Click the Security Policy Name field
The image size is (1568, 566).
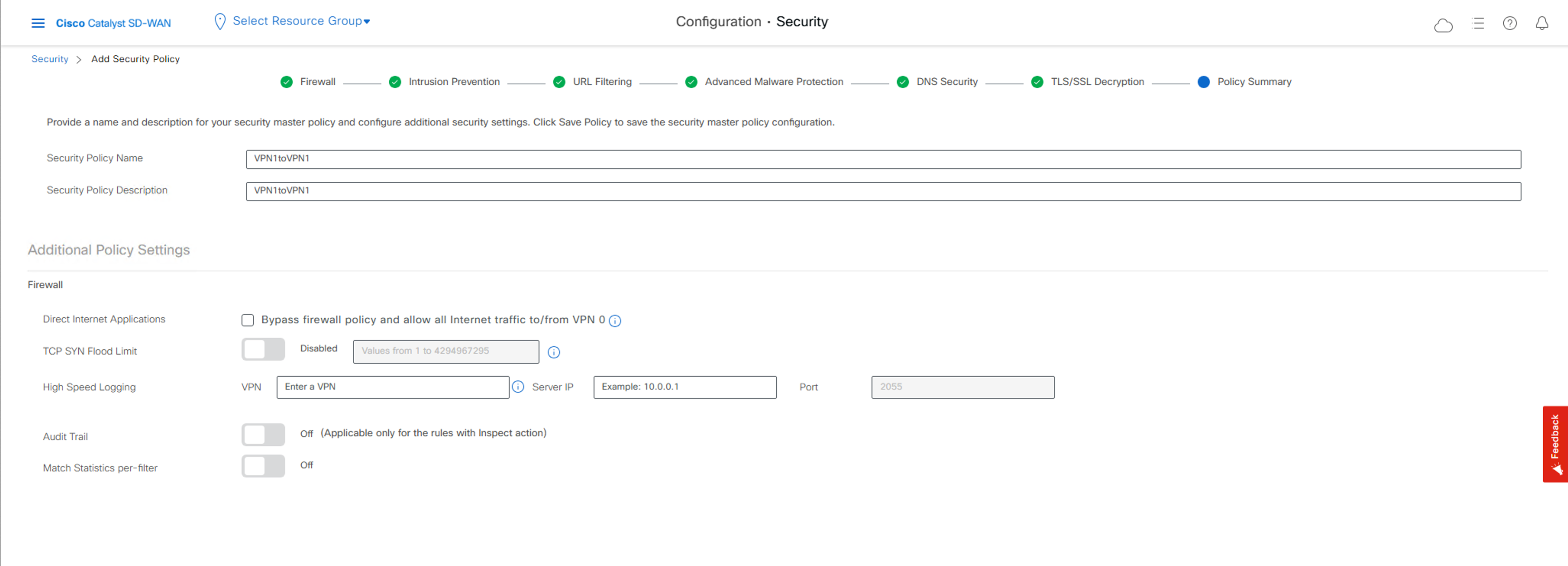883,159
